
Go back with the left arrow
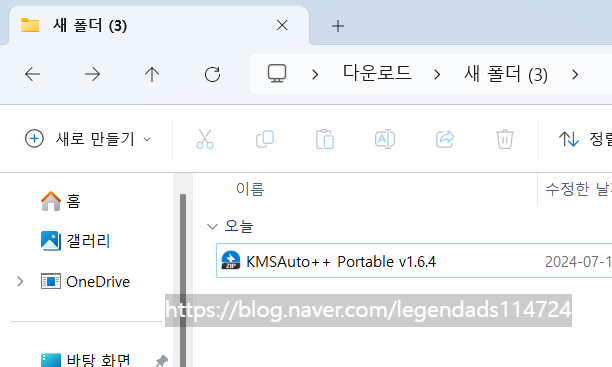click(x=32, y=74)
